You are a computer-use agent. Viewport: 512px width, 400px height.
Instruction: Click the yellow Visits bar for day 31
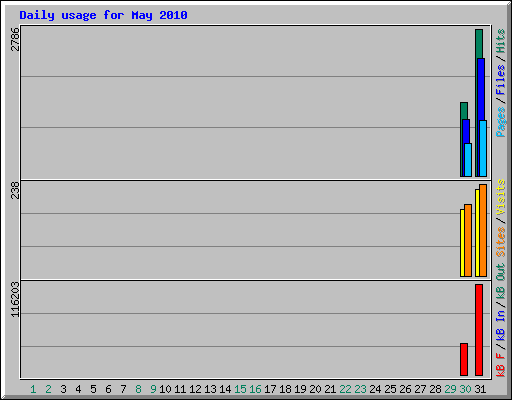[x=477, y=233]
